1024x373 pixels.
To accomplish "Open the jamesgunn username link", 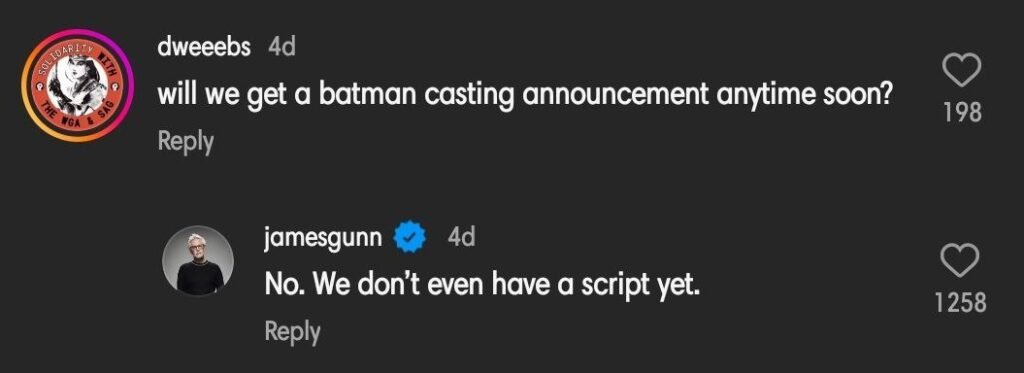I will (x=323, y=238).
